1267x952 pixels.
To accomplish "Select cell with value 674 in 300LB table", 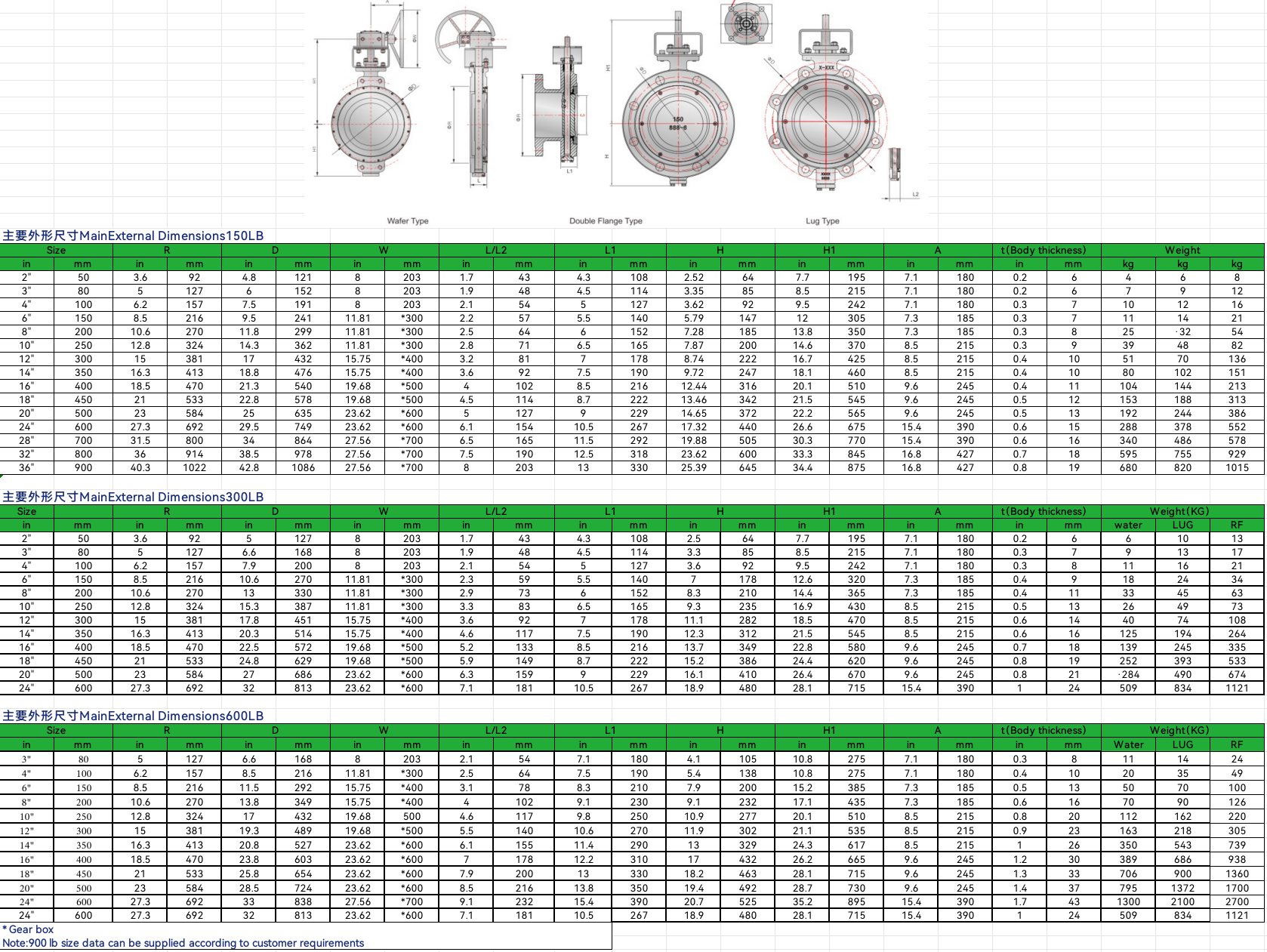I will click(1237, 675).
